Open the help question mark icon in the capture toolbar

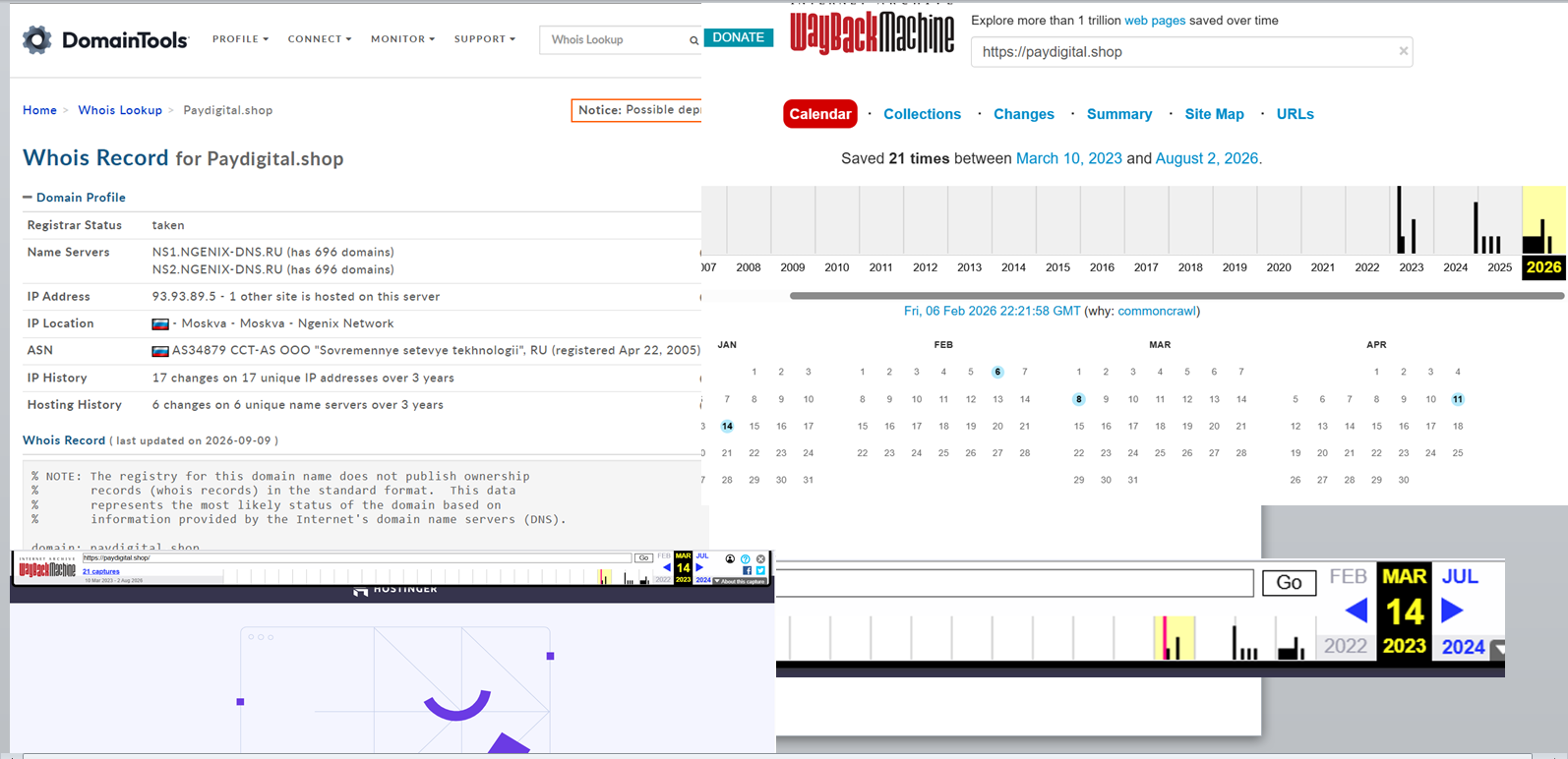[746, 558]
